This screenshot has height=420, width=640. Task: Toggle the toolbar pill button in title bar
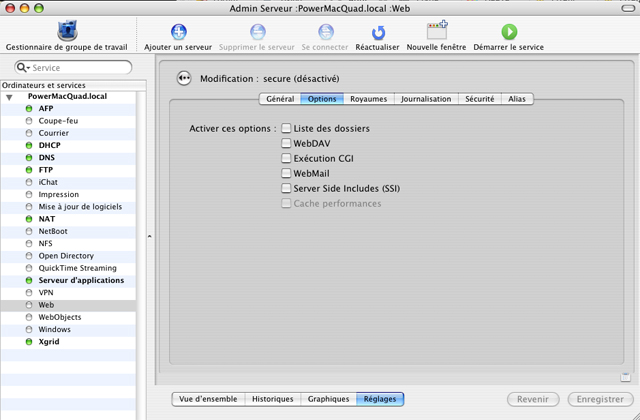coord(628,8)
